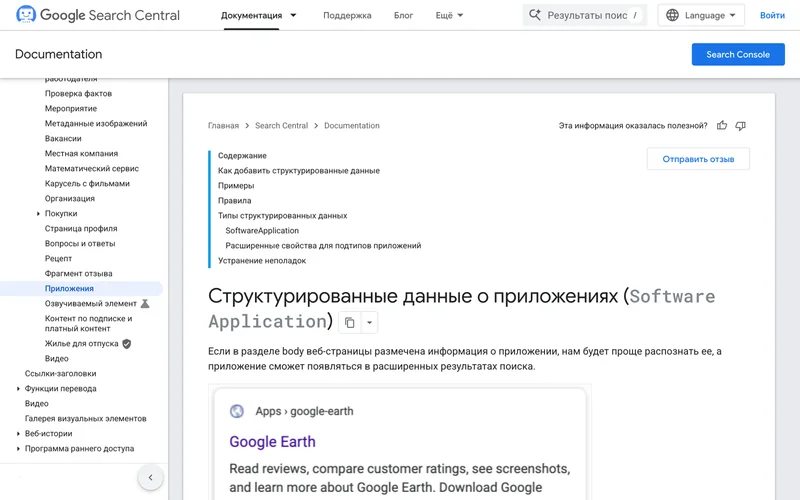Open the Документация tab
This screenshot has height=500, width=800.
[x=252, y=15]
